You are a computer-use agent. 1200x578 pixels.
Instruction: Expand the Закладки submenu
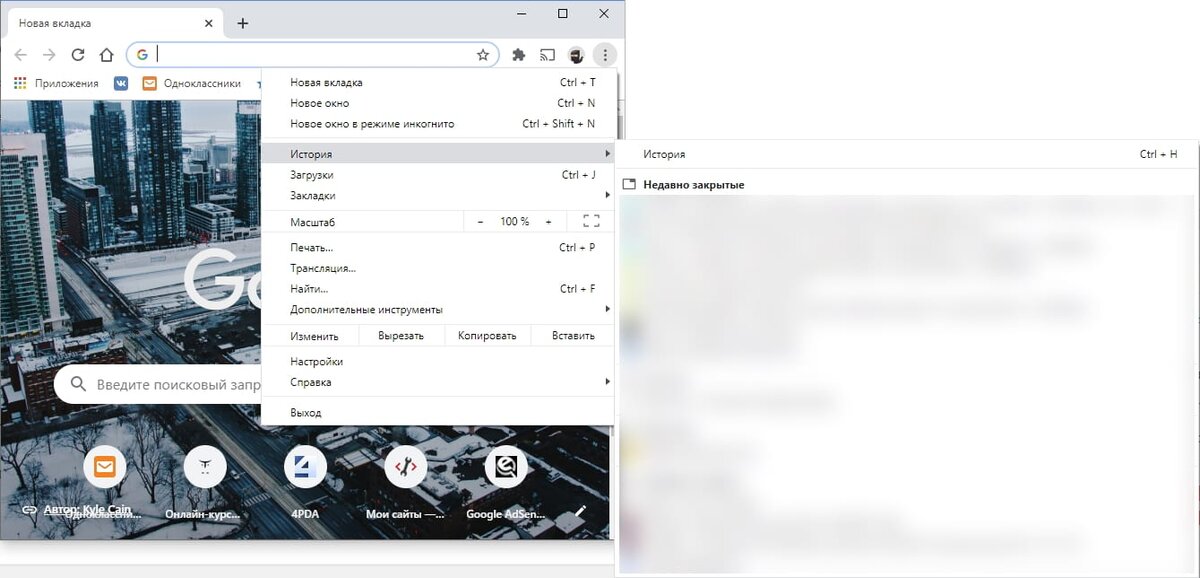(x=438, y=195)
